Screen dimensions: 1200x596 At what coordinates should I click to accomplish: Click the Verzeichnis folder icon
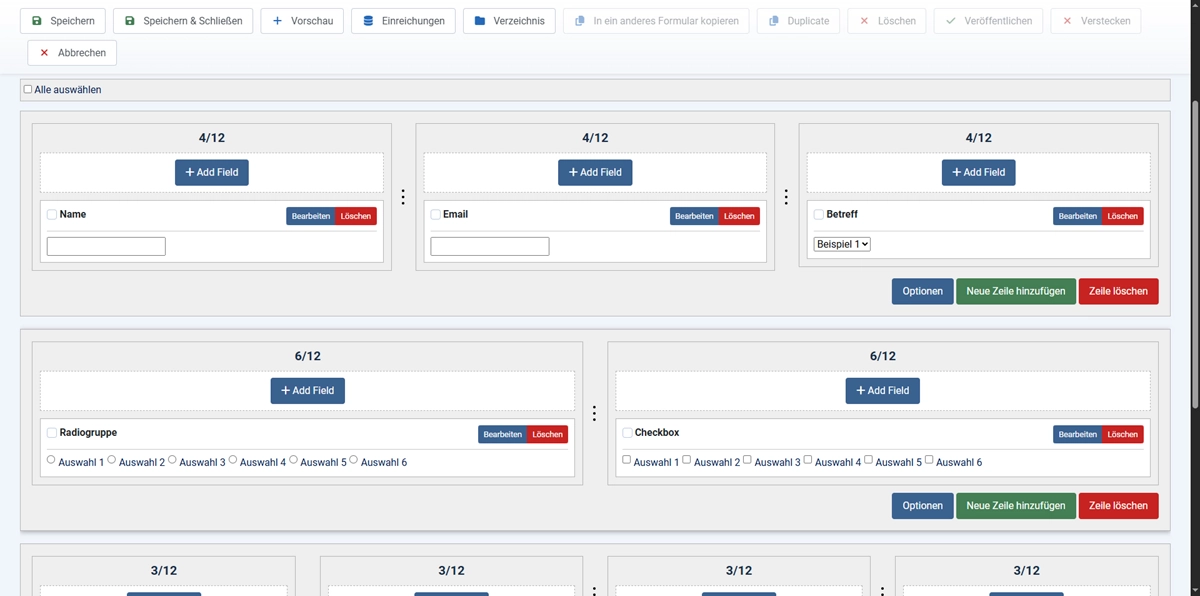click(482, 20)
